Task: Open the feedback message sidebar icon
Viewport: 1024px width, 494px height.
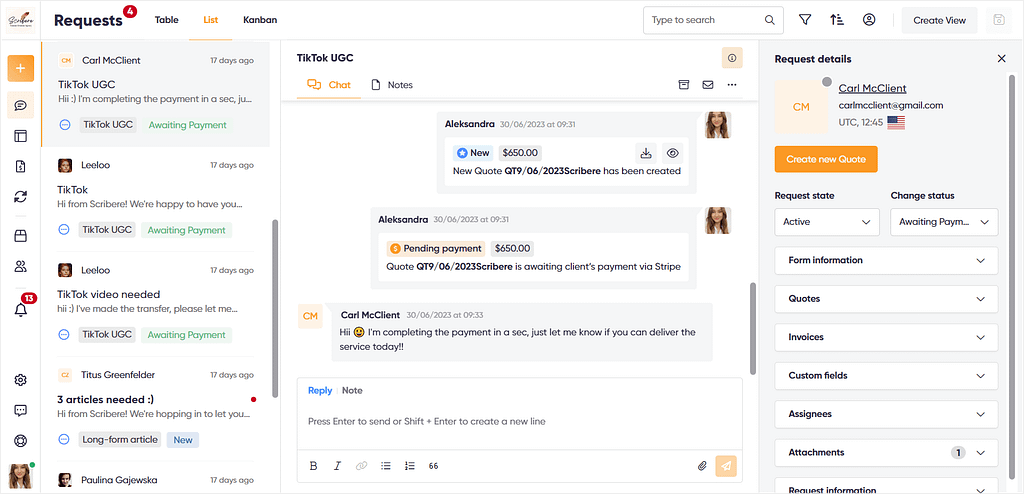Action: (20, 410)
